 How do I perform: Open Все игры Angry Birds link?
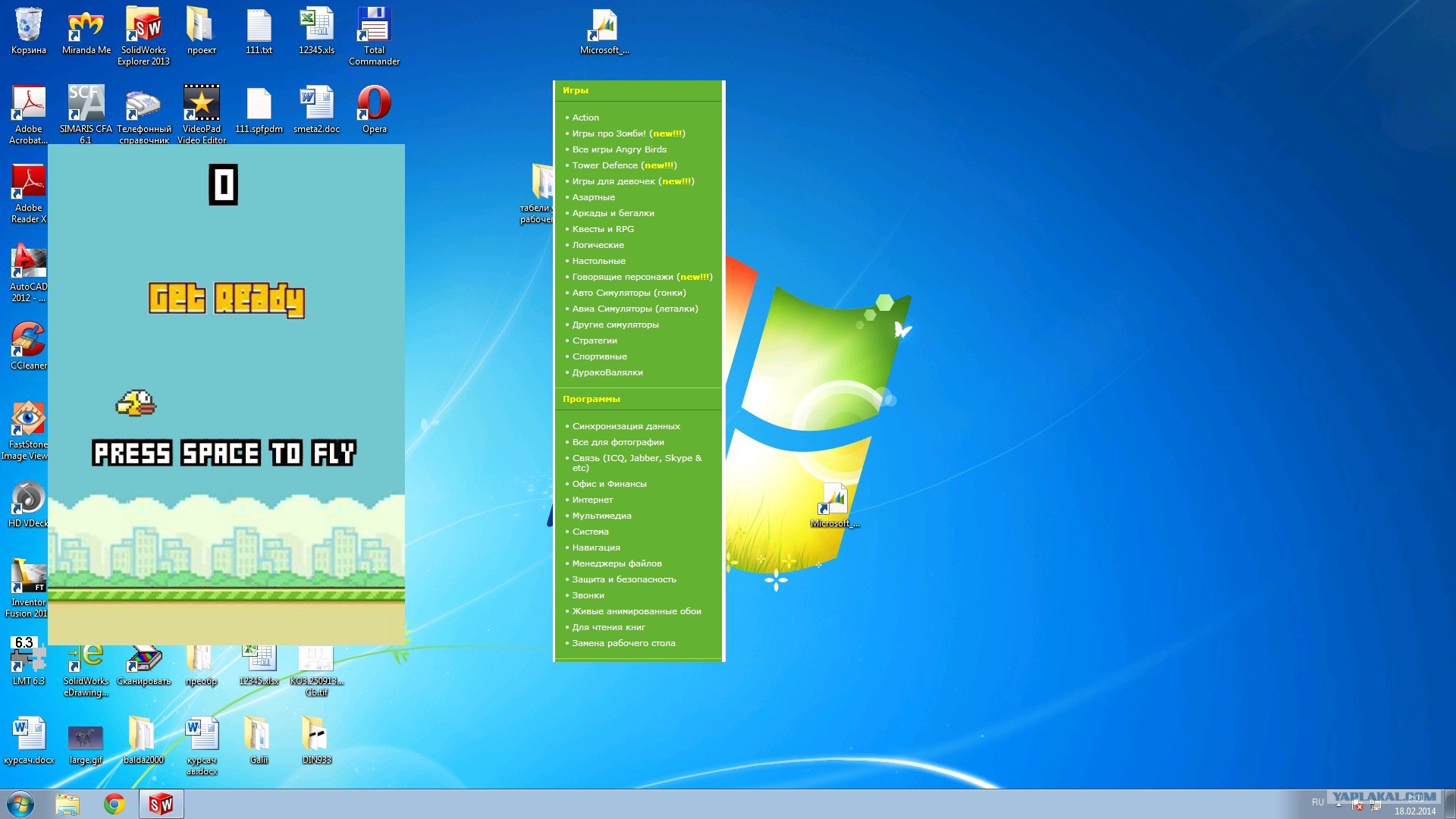[619, 149]
